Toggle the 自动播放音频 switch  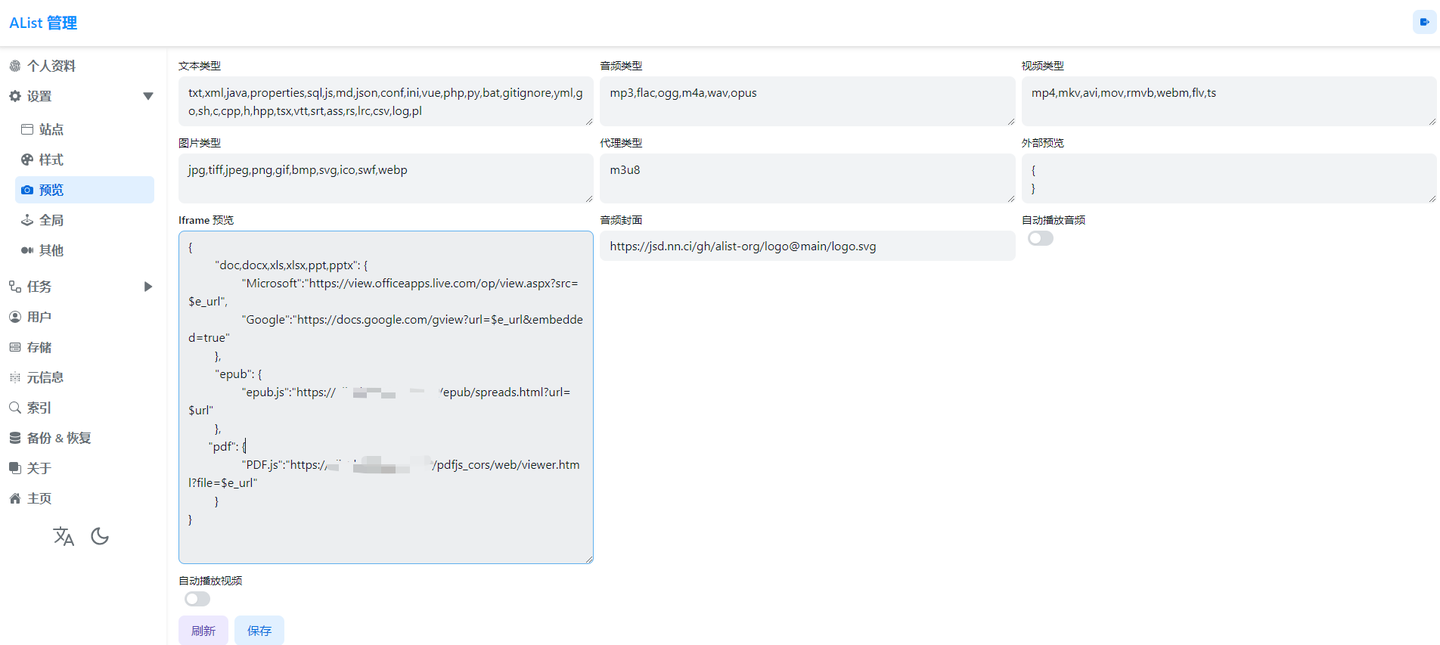click(x=1040, y=238)
